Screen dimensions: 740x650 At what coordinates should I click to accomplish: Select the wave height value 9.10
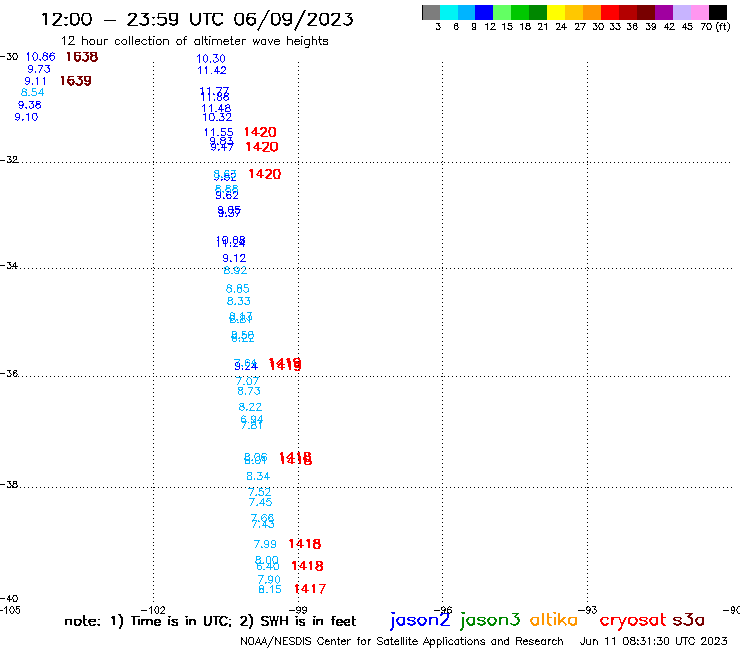click(x=26, y=117)
